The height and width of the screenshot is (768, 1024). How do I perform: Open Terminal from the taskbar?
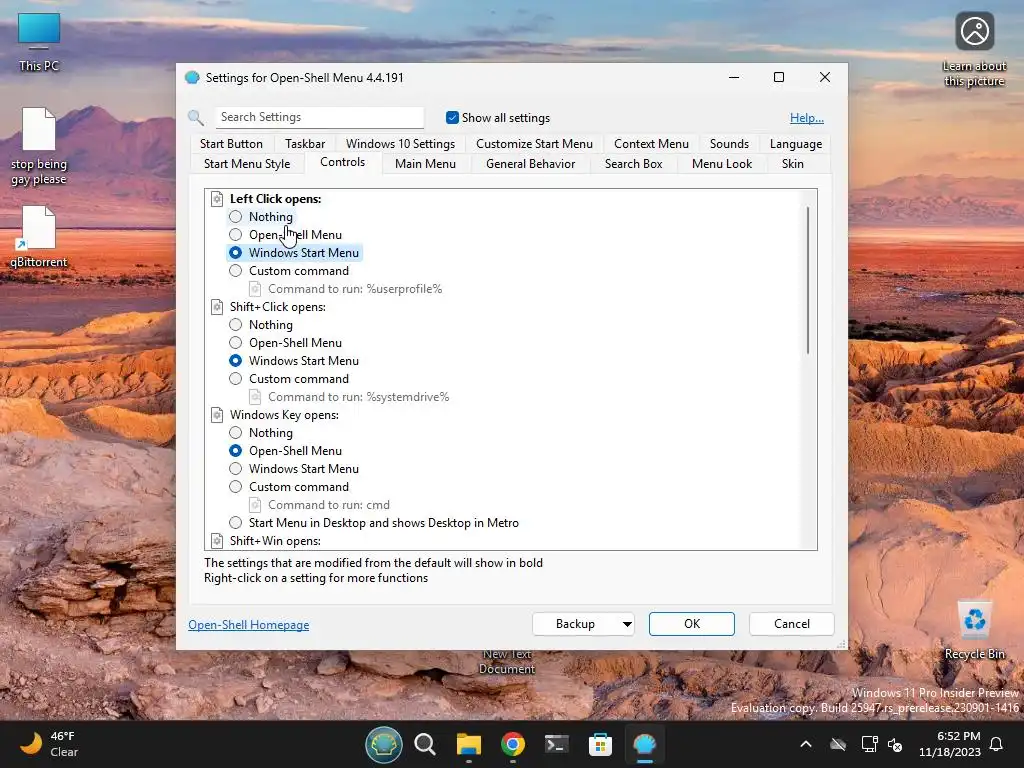556,744
